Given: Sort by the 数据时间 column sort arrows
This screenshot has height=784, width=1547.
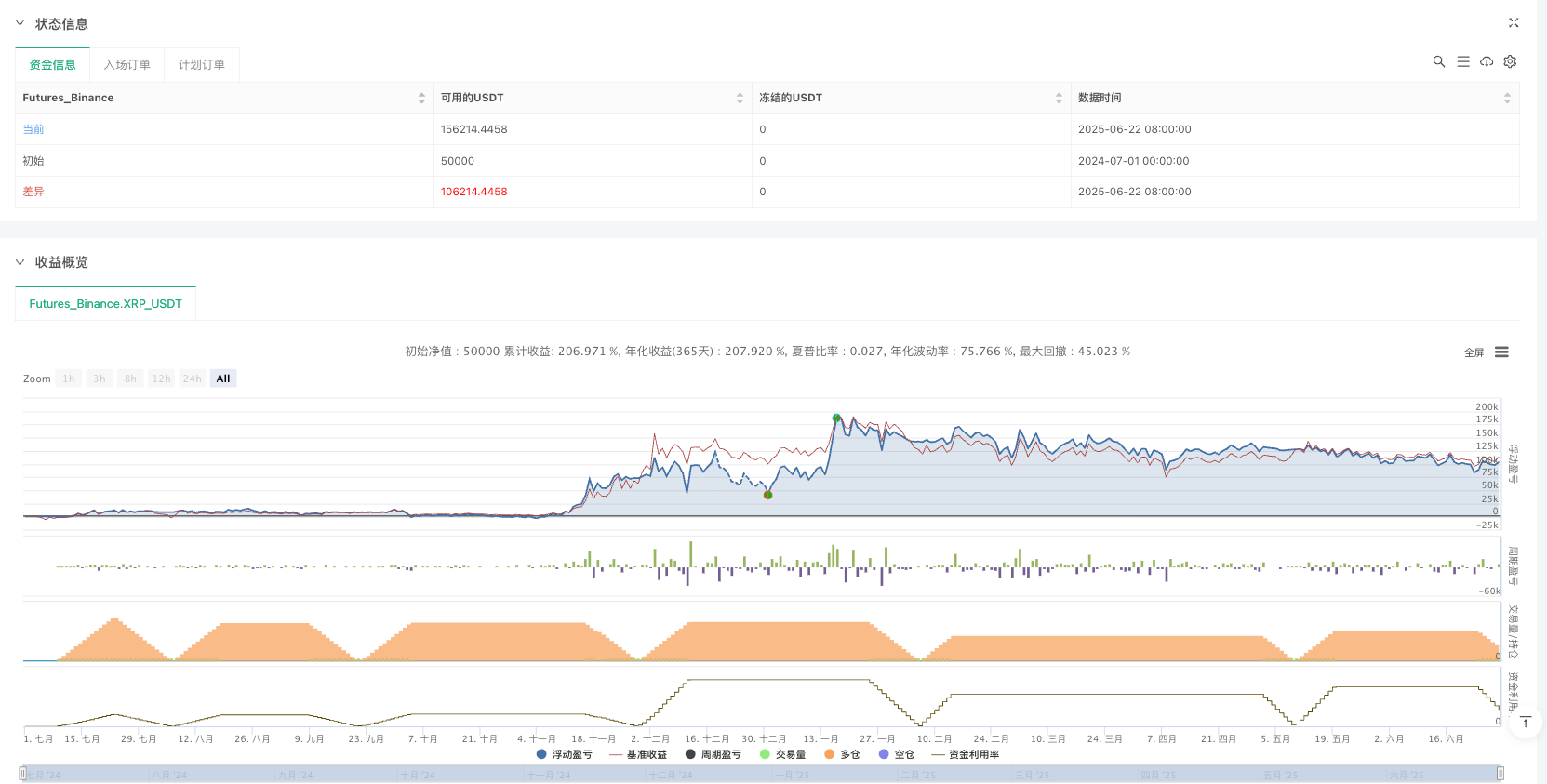Looking at the screenshot, I should [x=1507, y=98].
